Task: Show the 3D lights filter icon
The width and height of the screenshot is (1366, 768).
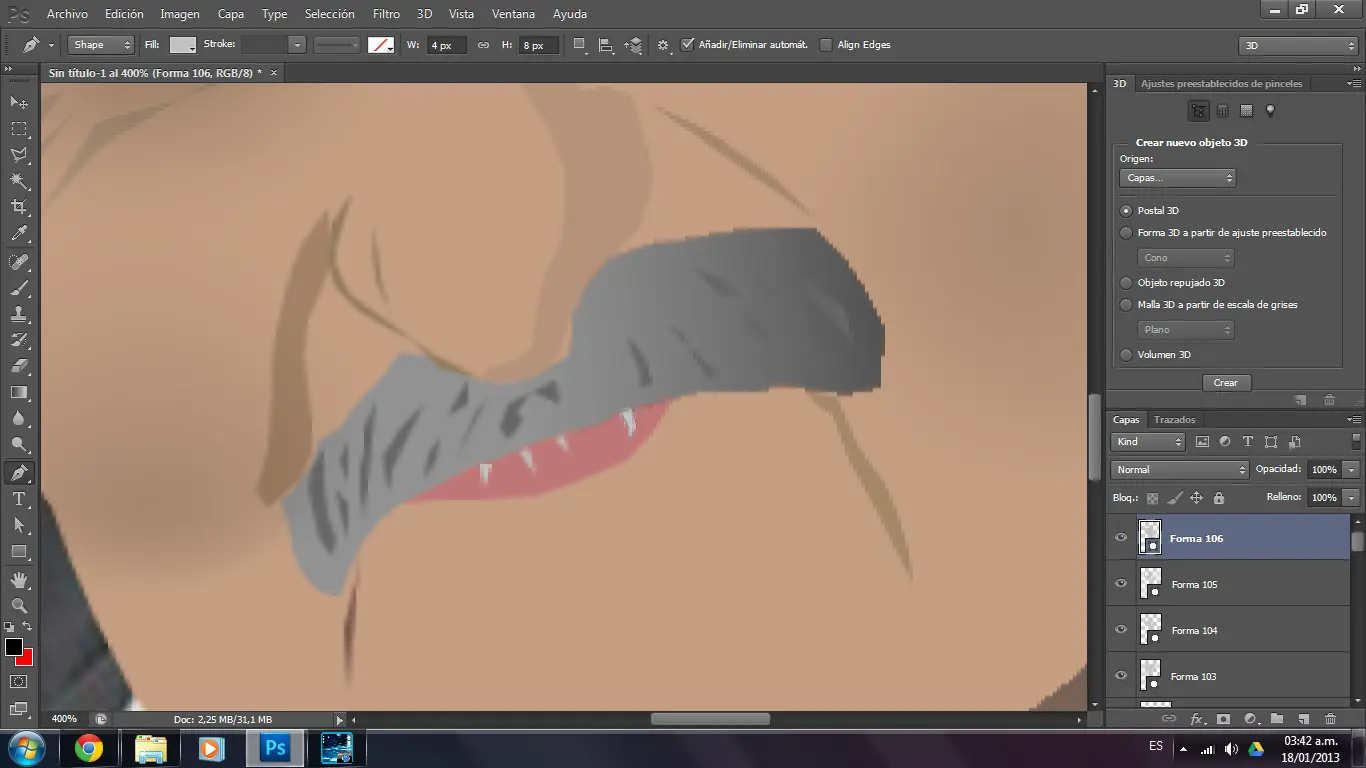Action: pyautogui.click(x=1270, y=111)
